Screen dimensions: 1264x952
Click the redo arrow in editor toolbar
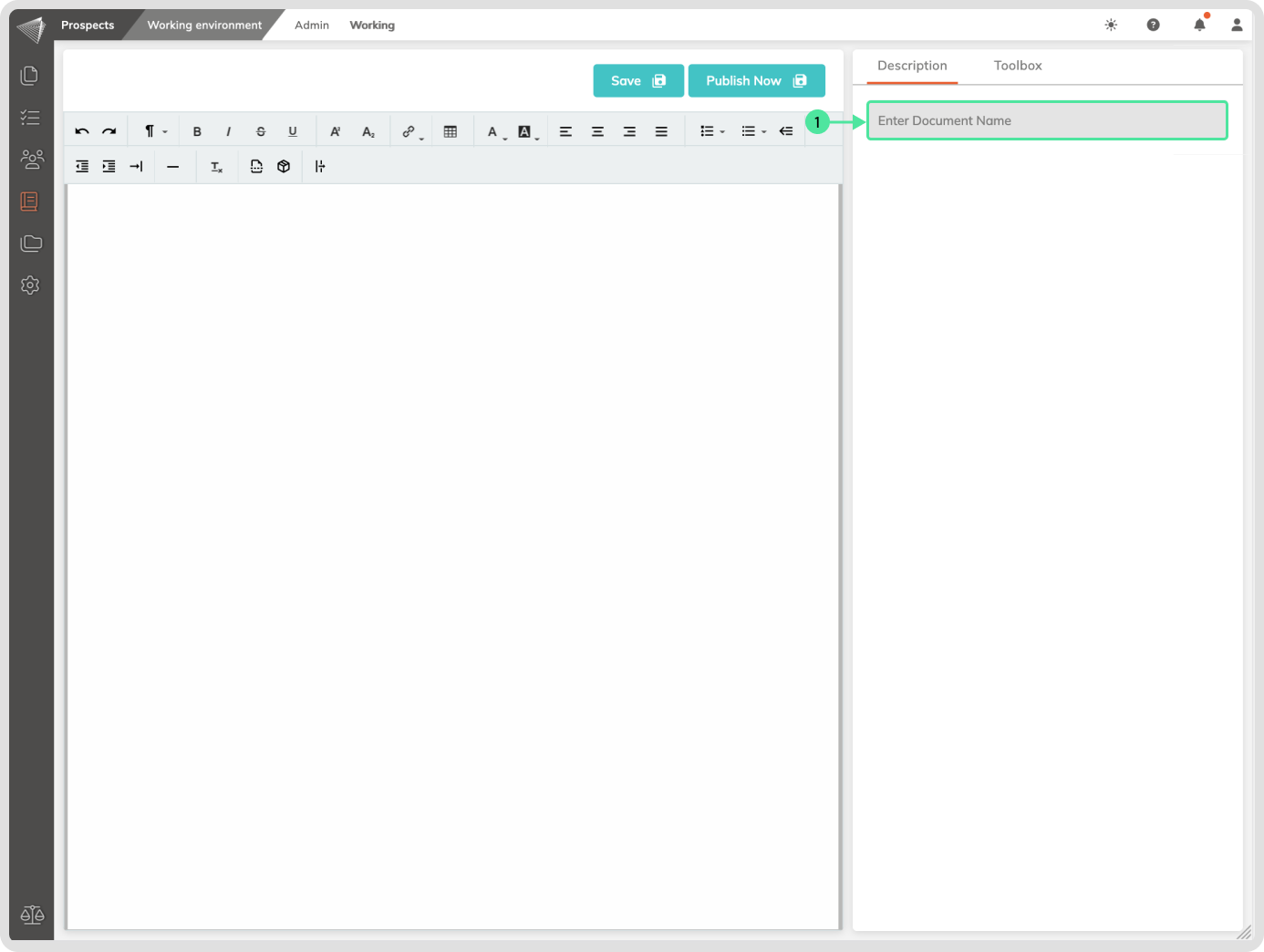[109, 131]
